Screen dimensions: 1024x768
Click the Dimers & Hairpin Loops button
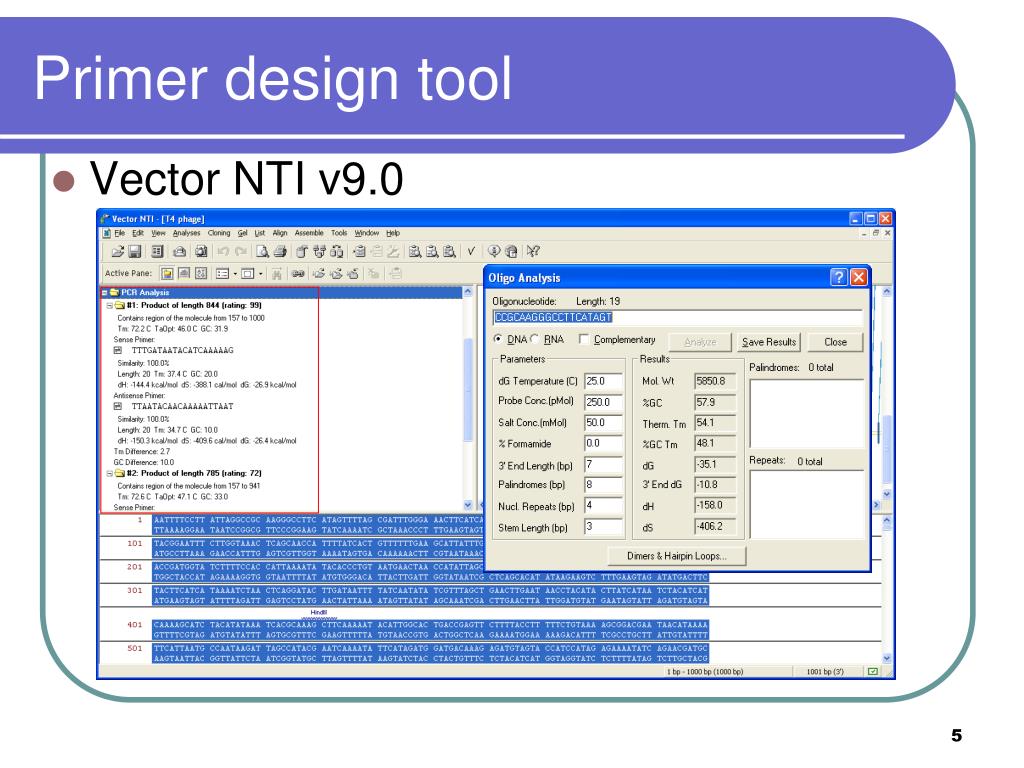[x=677, y=556]
